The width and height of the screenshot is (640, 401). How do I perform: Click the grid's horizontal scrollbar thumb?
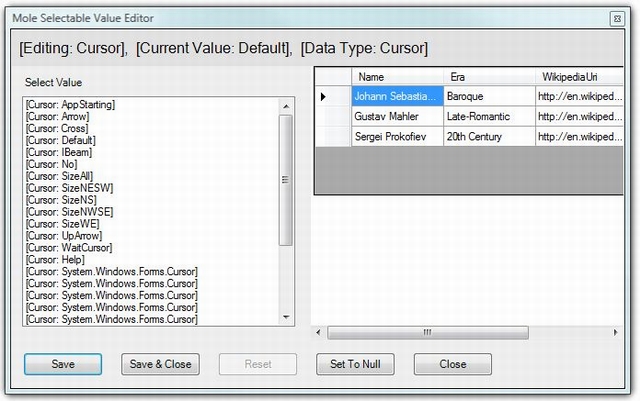[428, 332]
